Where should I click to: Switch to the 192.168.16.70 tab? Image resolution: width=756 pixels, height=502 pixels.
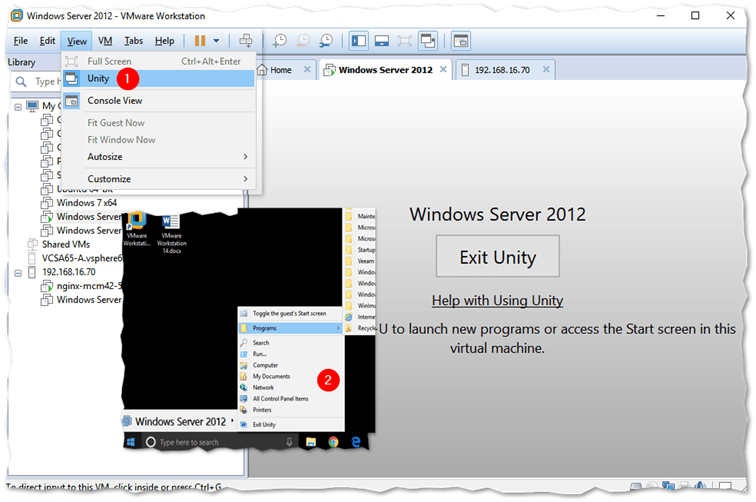pyautogui.click(x=502, y=70)
